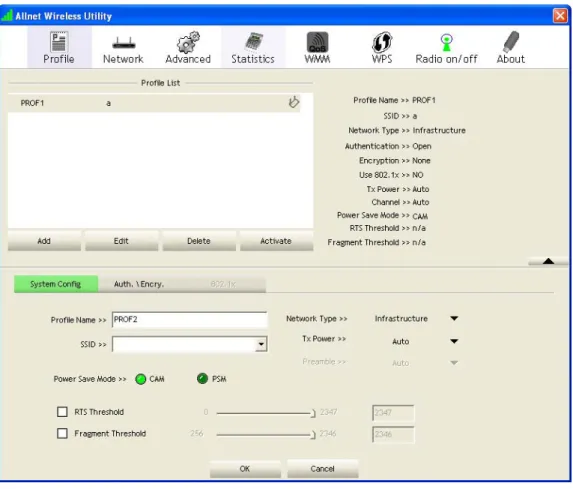The width and height of the screenshot is (573, 489).
Task: Click the 'Use 802.1x >> NO' detail text
Action: coord(391,175)
